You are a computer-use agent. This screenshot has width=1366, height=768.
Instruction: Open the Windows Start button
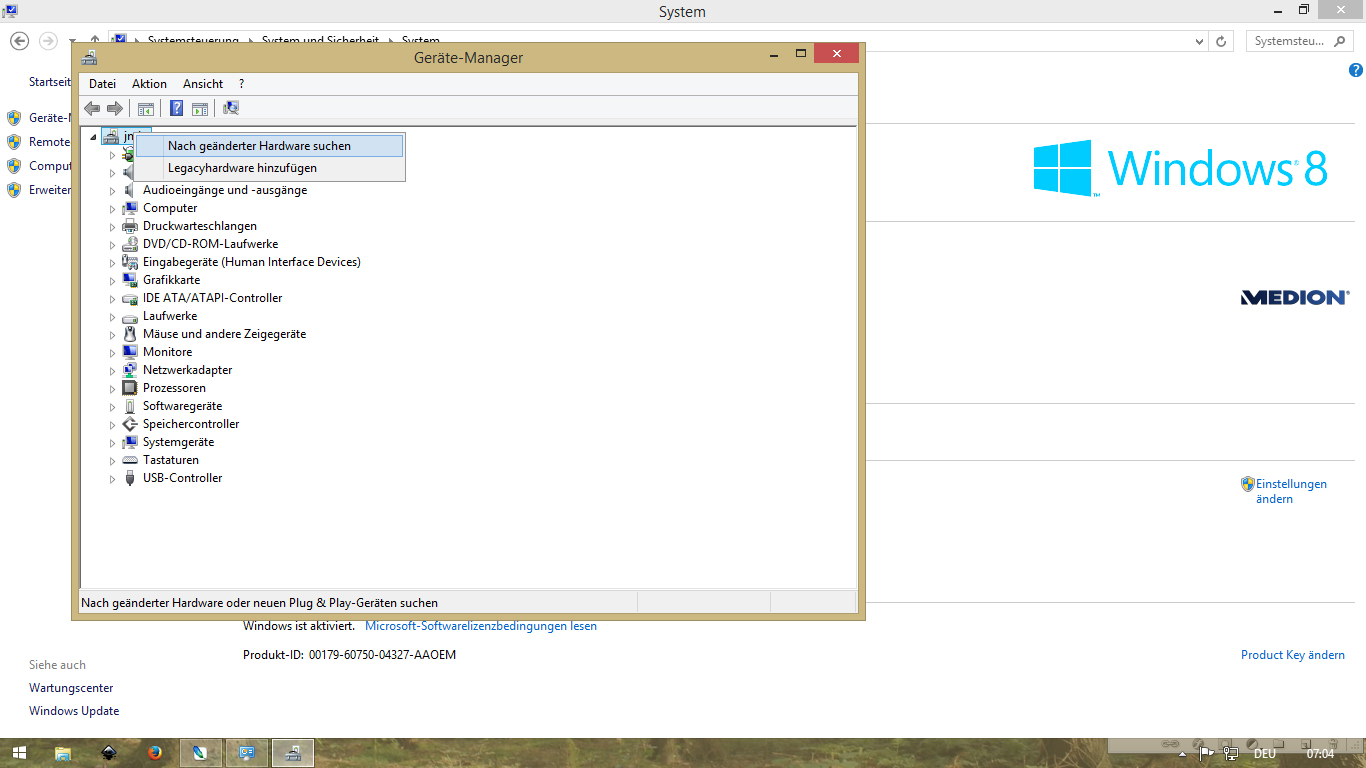click(x=19, y=753)
